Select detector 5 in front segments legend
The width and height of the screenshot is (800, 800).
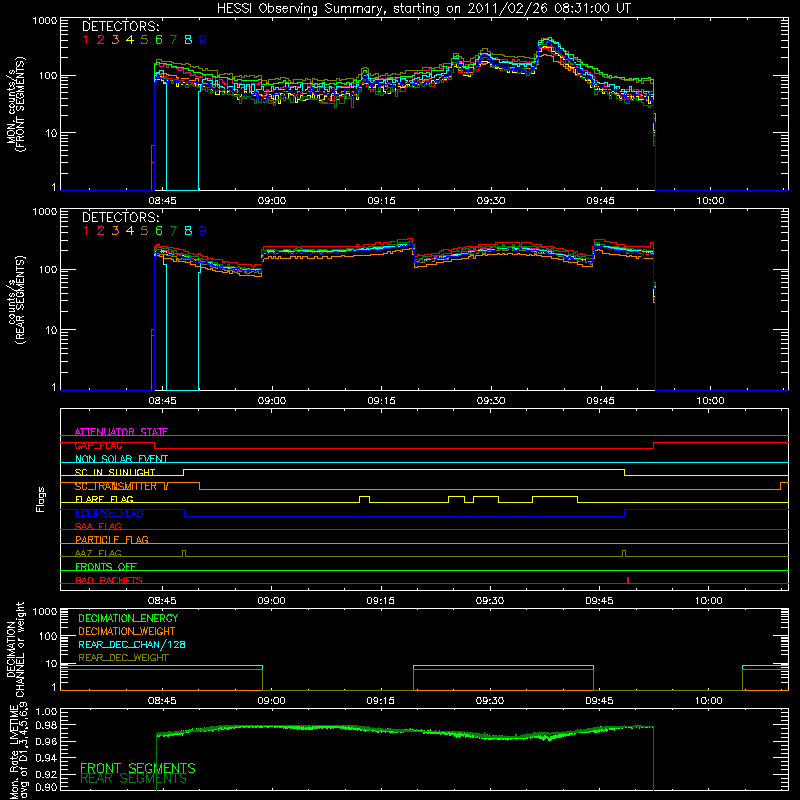(x=144, y=40)
